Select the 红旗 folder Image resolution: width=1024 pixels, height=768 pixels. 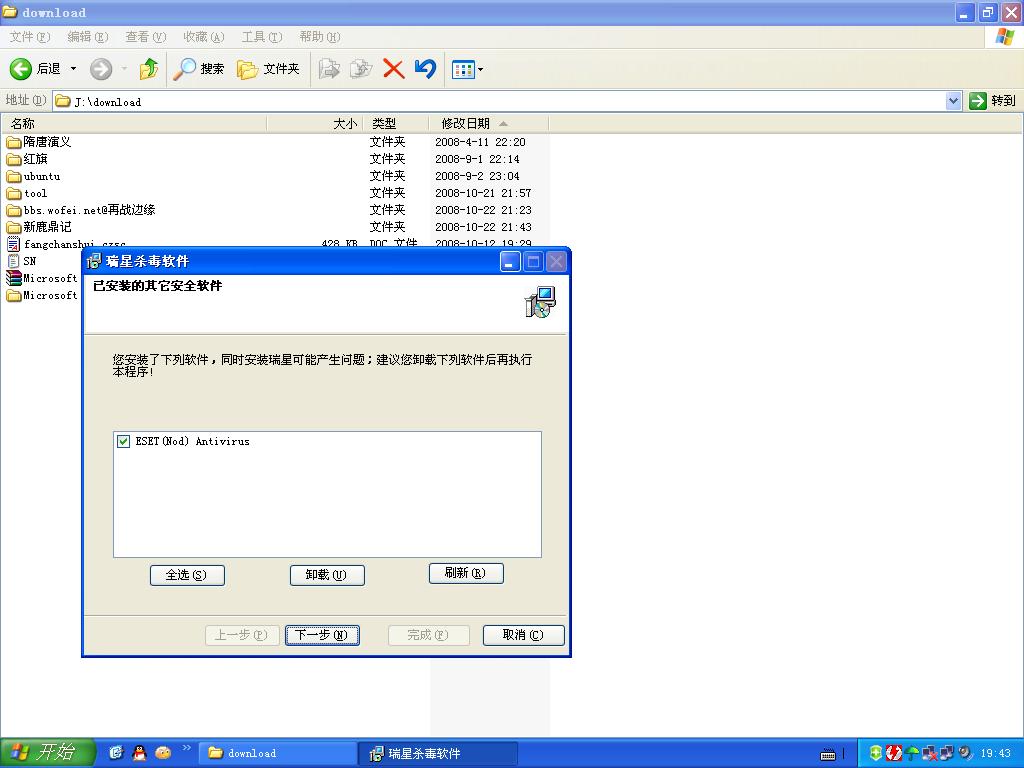coord(27,159)
